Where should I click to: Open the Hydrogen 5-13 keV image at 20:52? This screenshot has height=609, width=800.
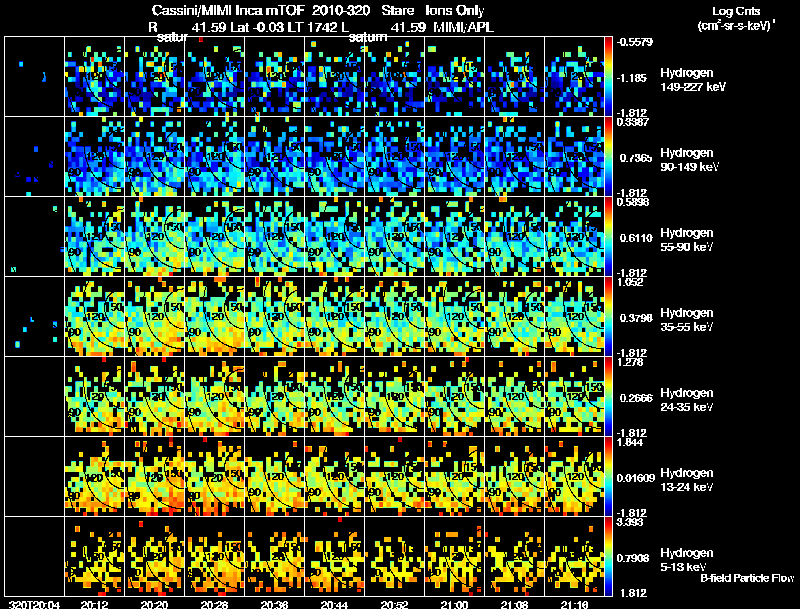394,556
